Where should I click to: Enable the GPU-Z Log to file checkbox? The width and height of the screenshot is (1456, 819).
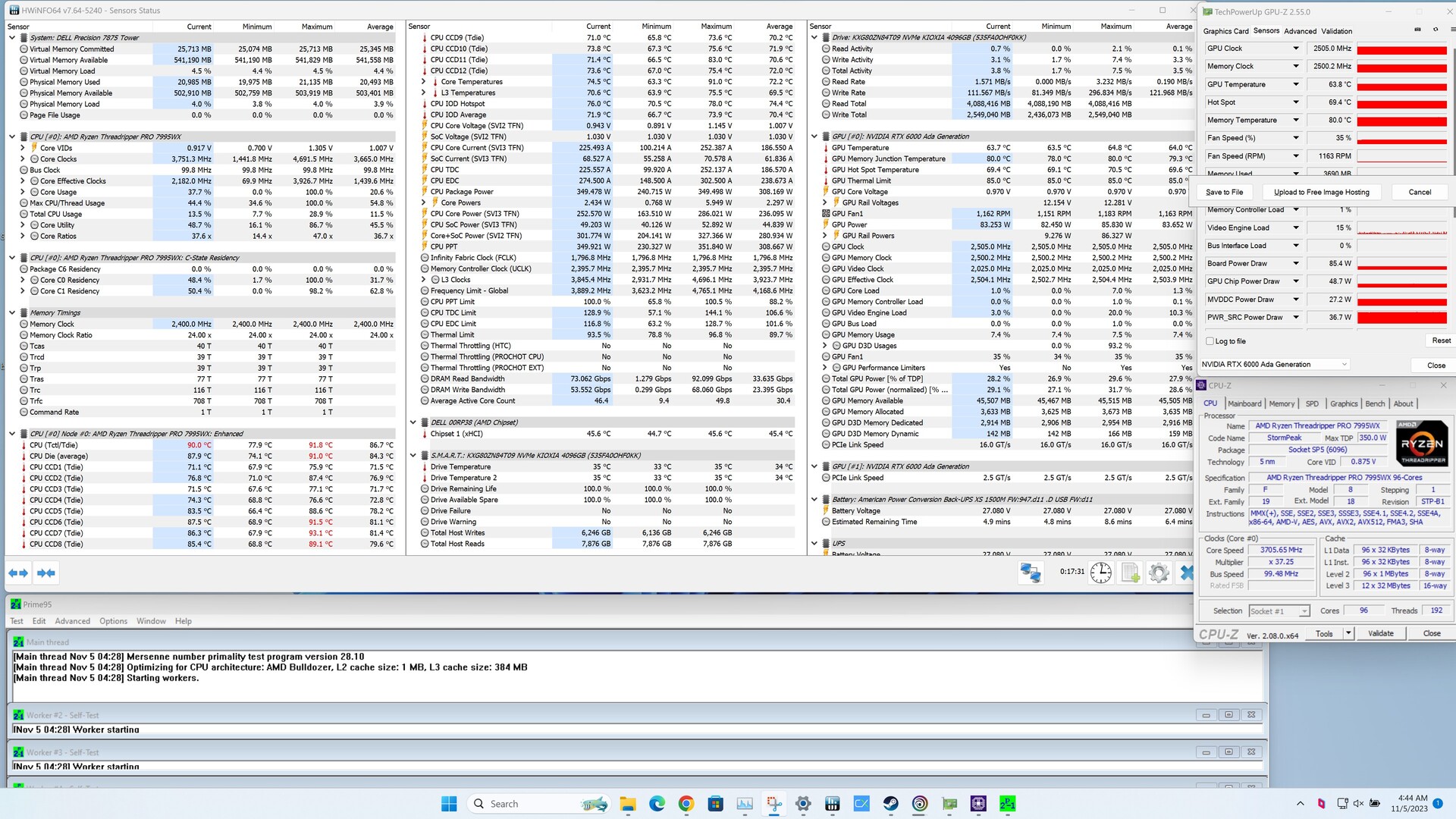coord(1210,341)
